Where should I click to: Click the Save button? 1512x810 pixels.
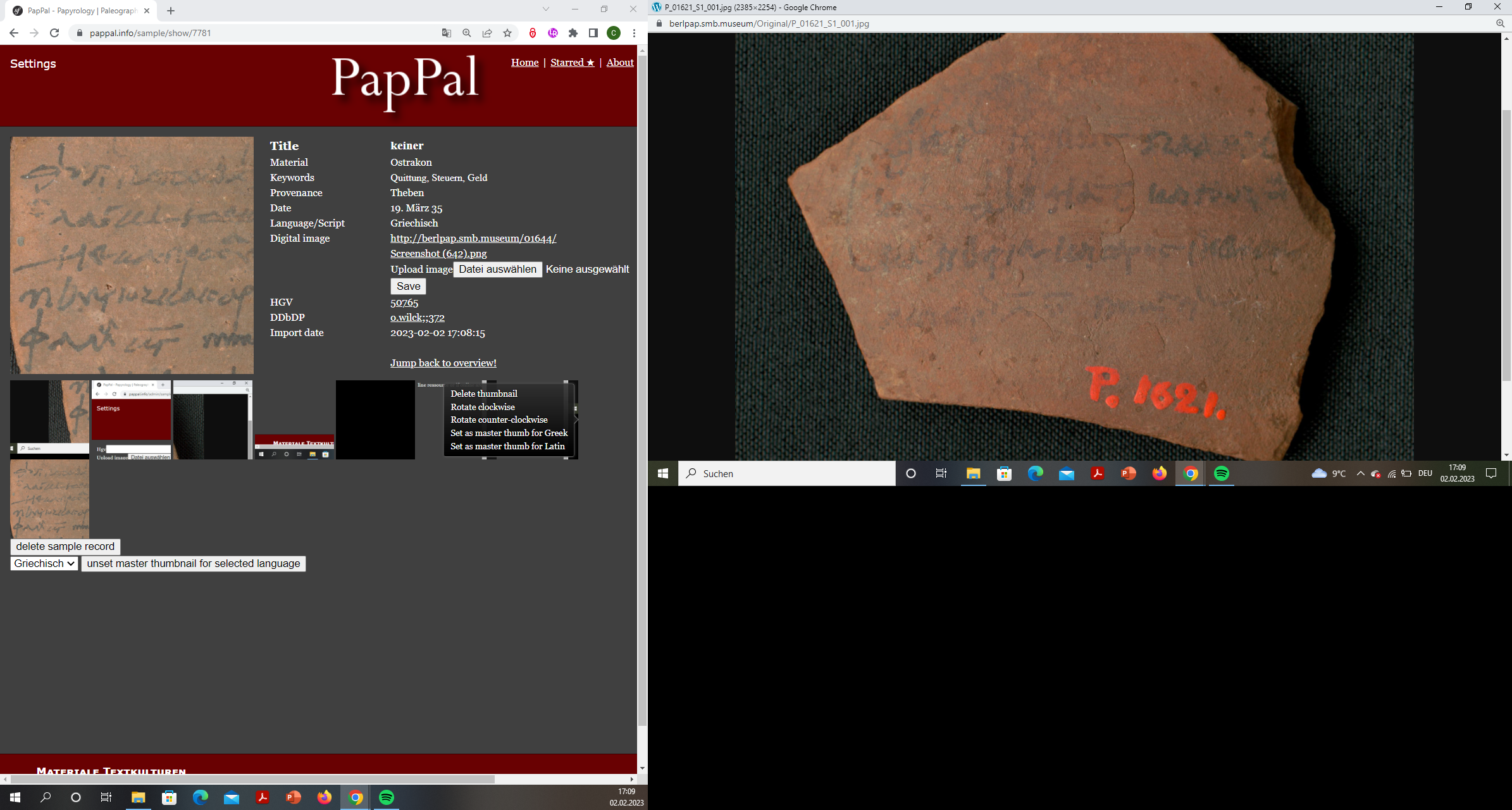[408, 287]
